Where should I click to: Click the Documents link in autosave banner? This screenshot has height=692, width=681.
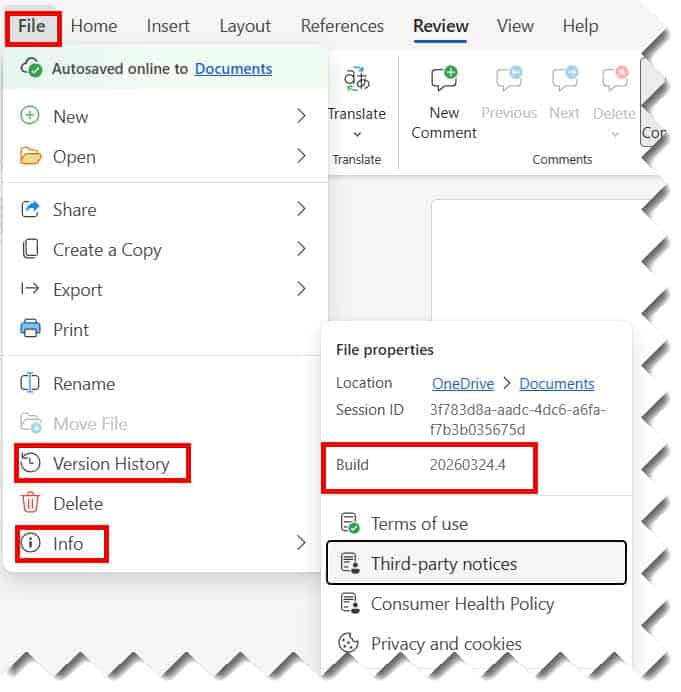pos(233,69)
